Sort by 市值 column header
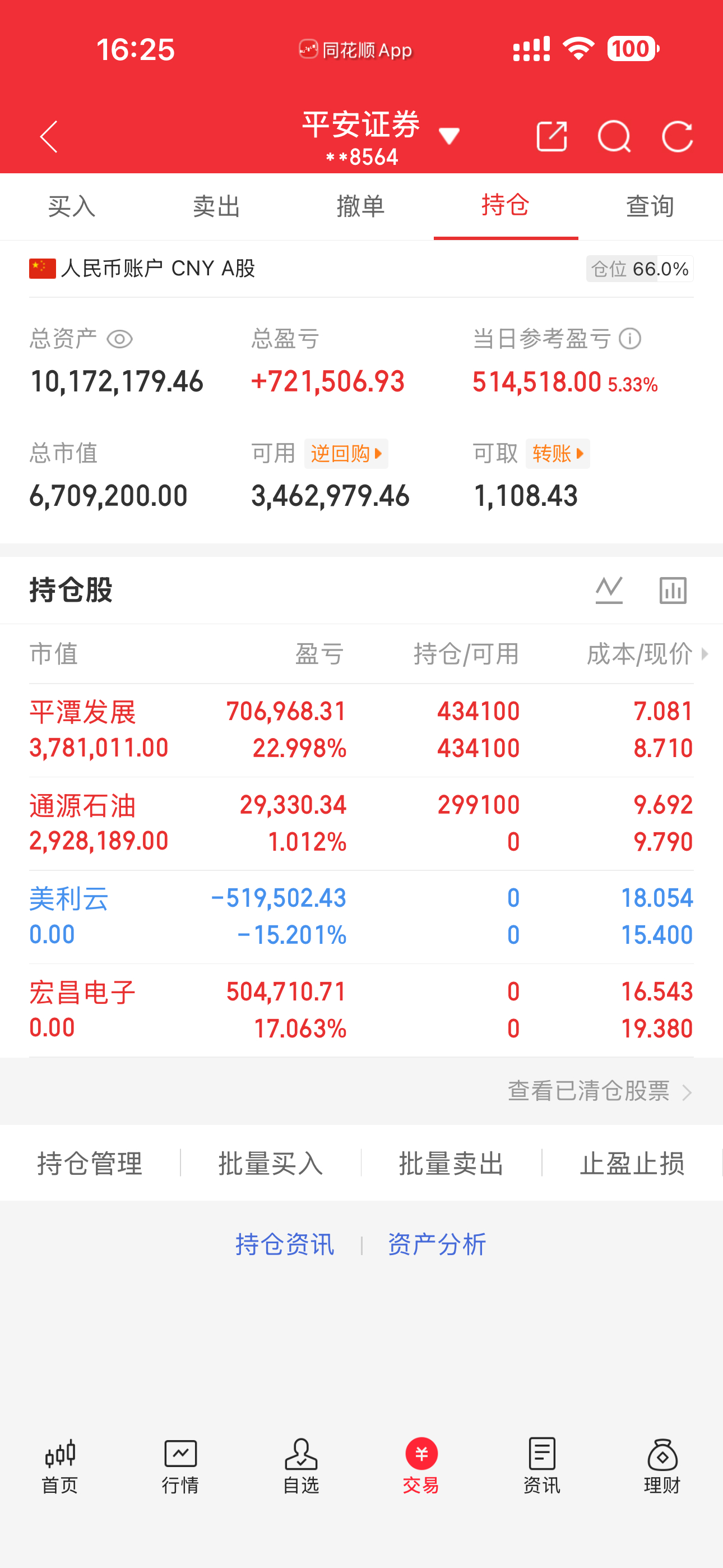 pos(54,654)
